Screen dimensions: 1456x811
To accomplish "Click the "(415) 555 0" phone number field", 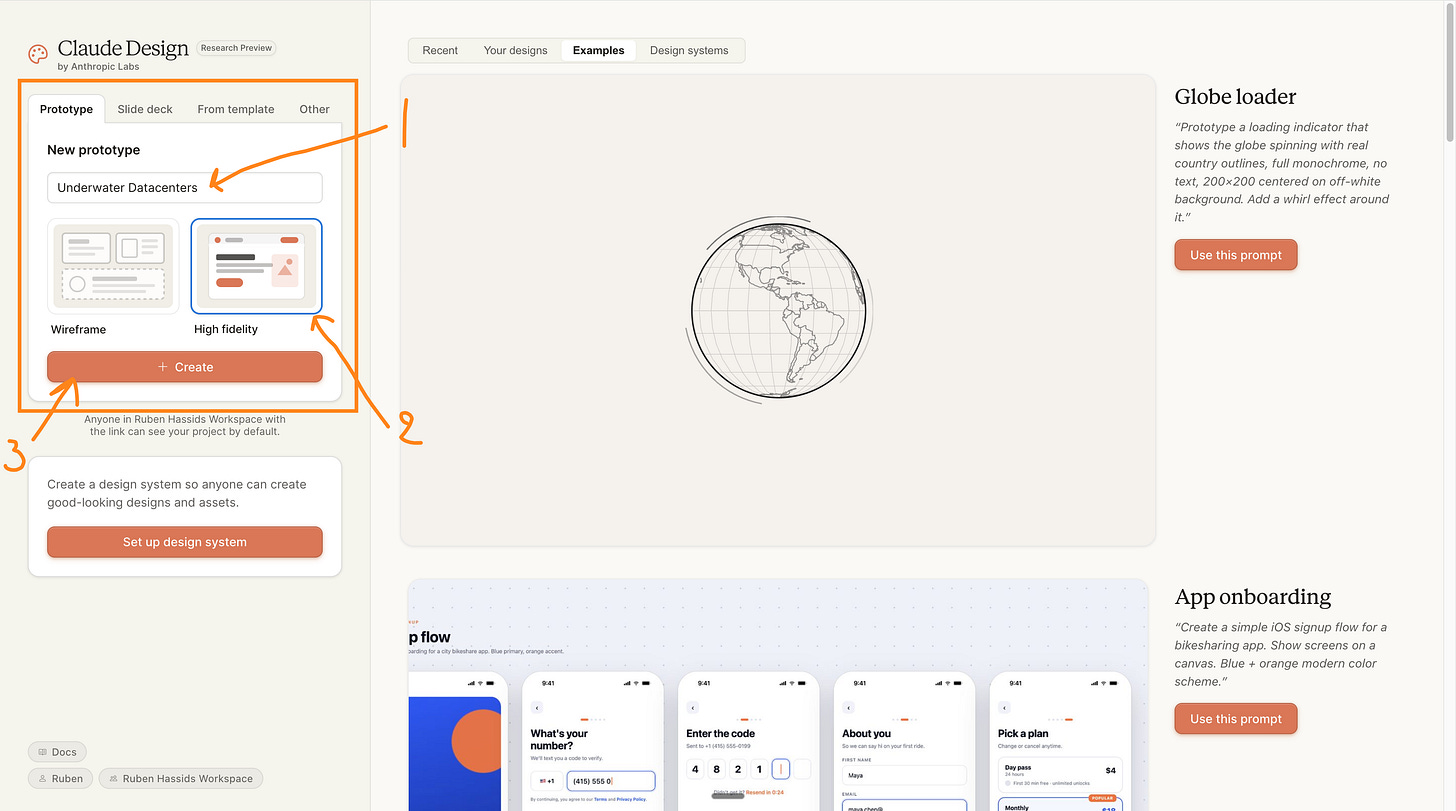I will 611,781.
